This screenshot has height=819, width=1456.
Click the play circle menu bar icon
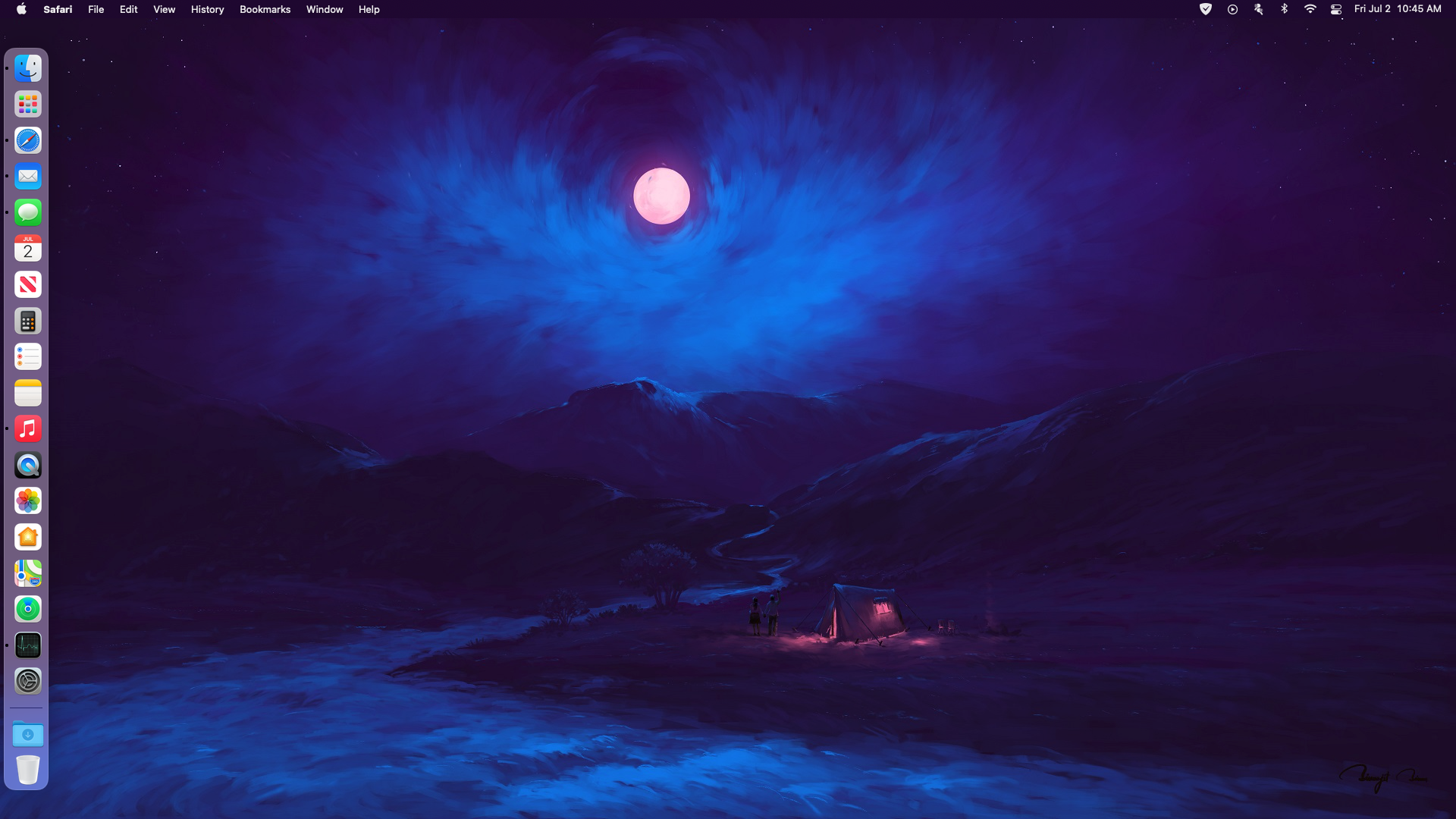(x=1232, y=9)
